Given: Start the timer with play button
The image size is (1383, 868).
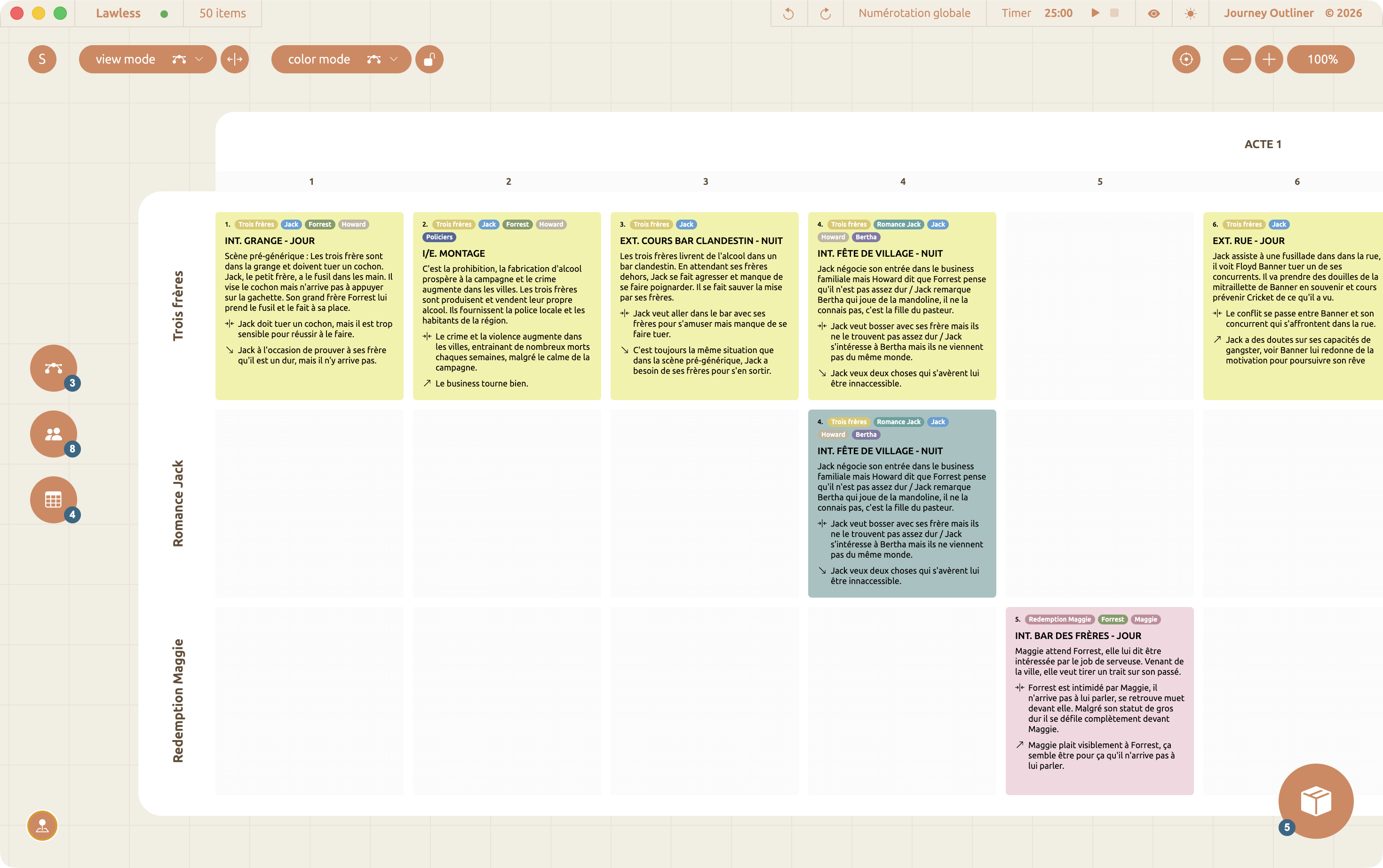Looking at the screenshot, I should click(x=1095, y=13).
